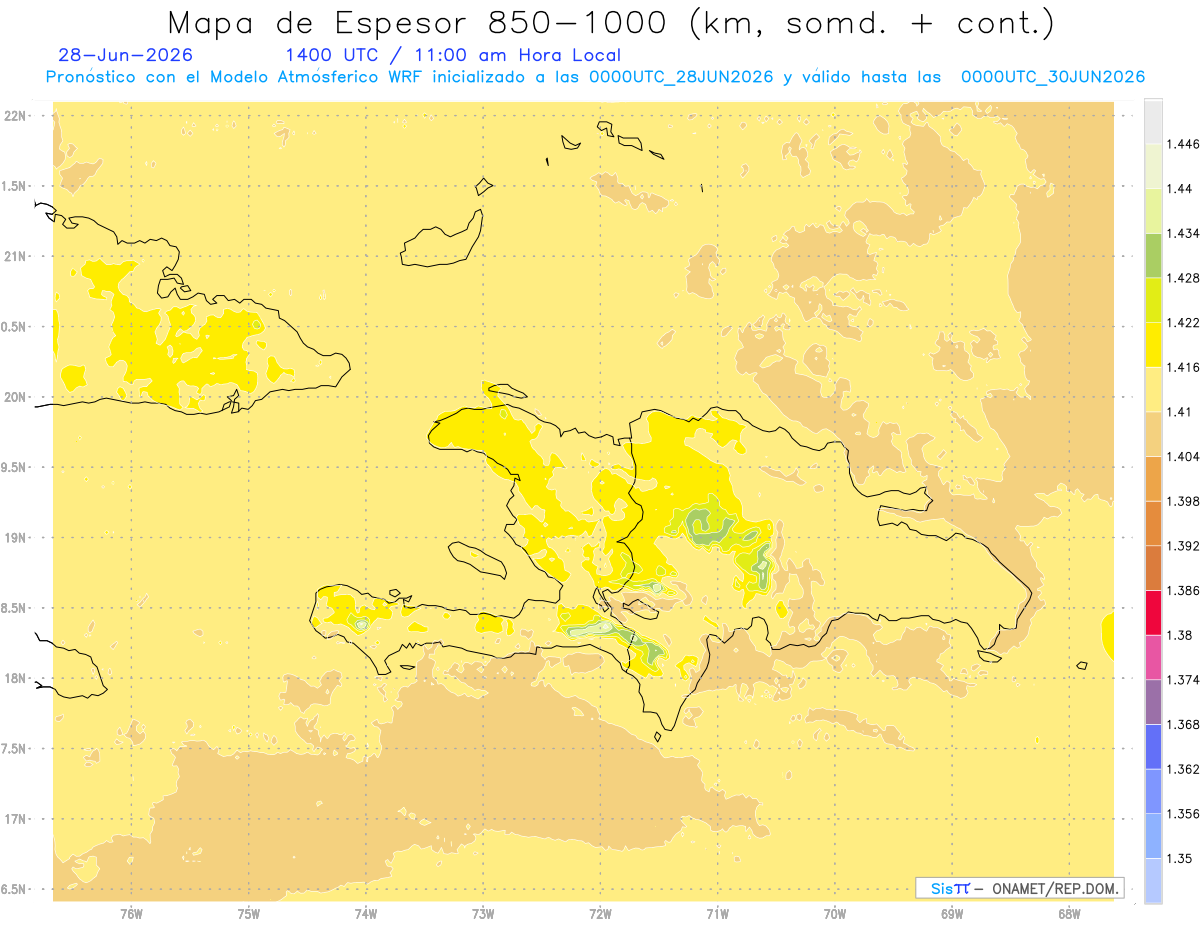
Task: Click the latitude label '21N'
Action: (14, 256)
